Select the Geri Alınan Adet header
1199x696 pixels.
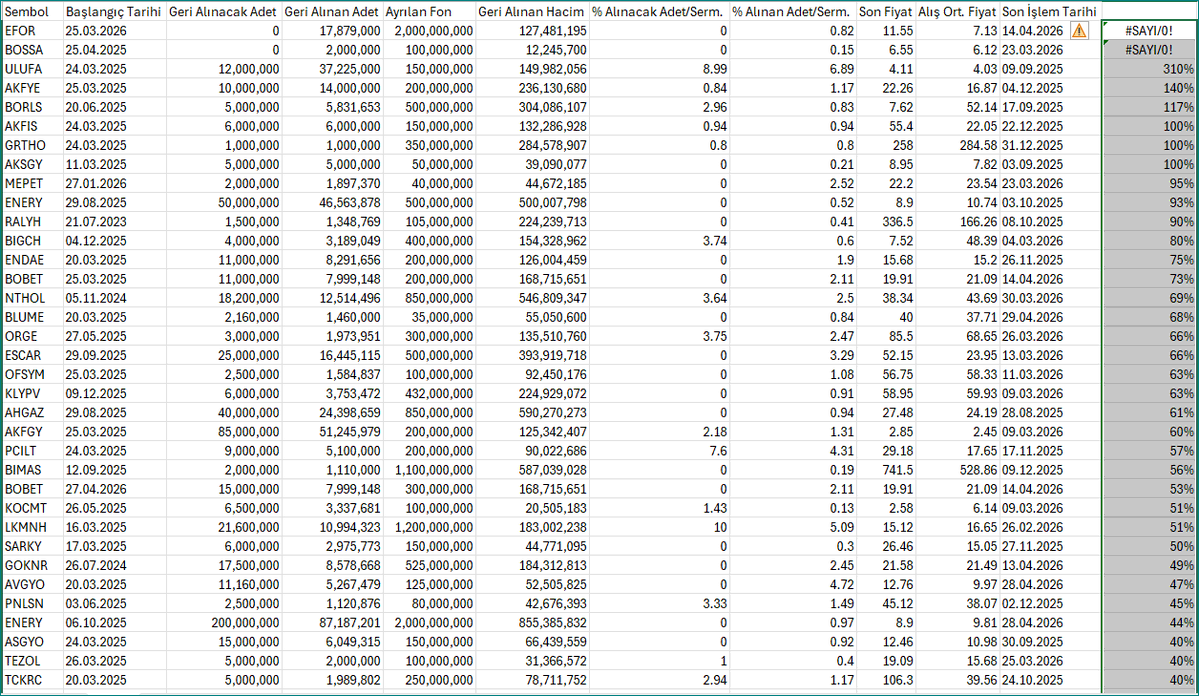coord(332,11)
